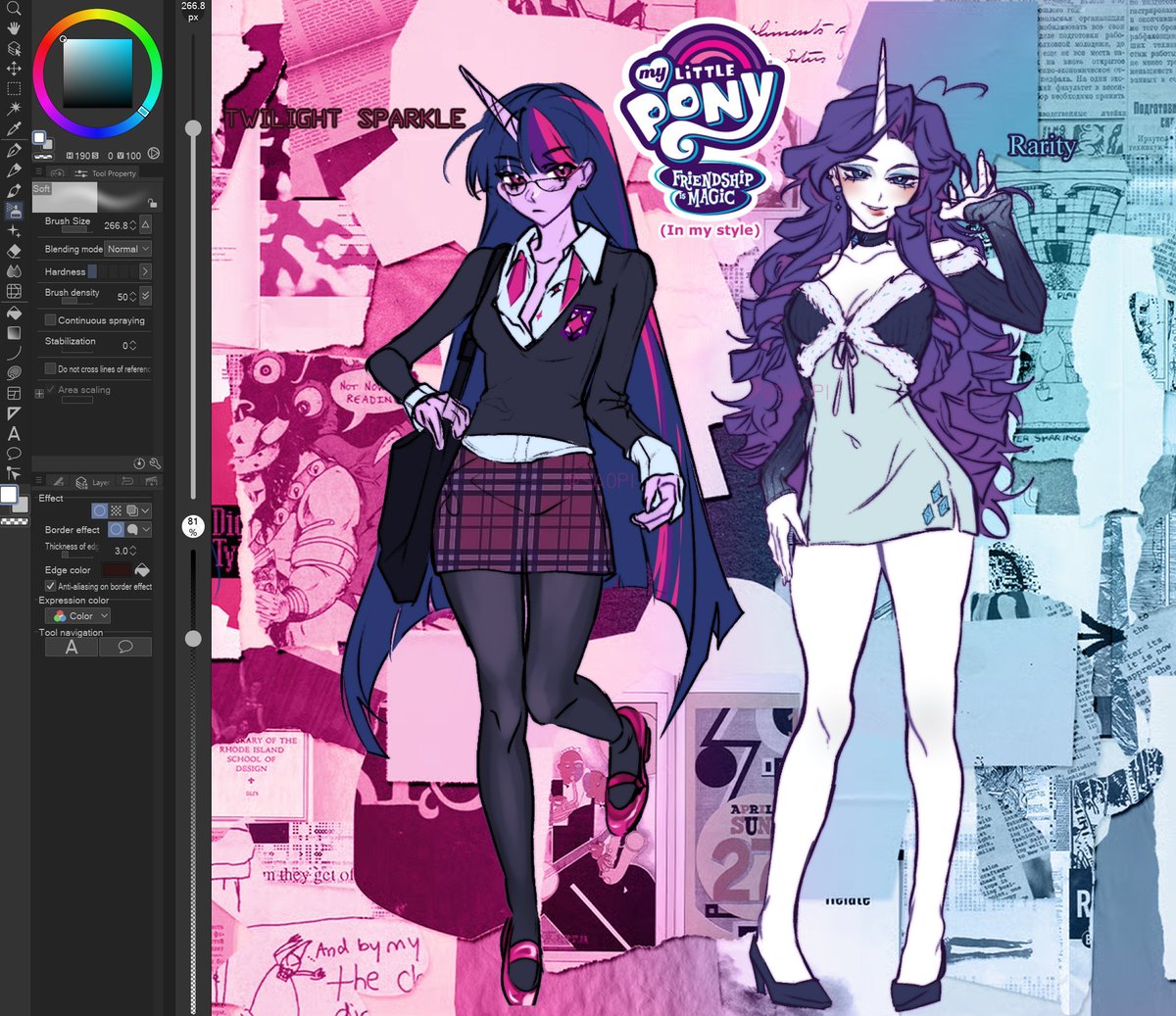
Task: Uncheck Anti-aliasing on border effect
Action: [50, 586]
